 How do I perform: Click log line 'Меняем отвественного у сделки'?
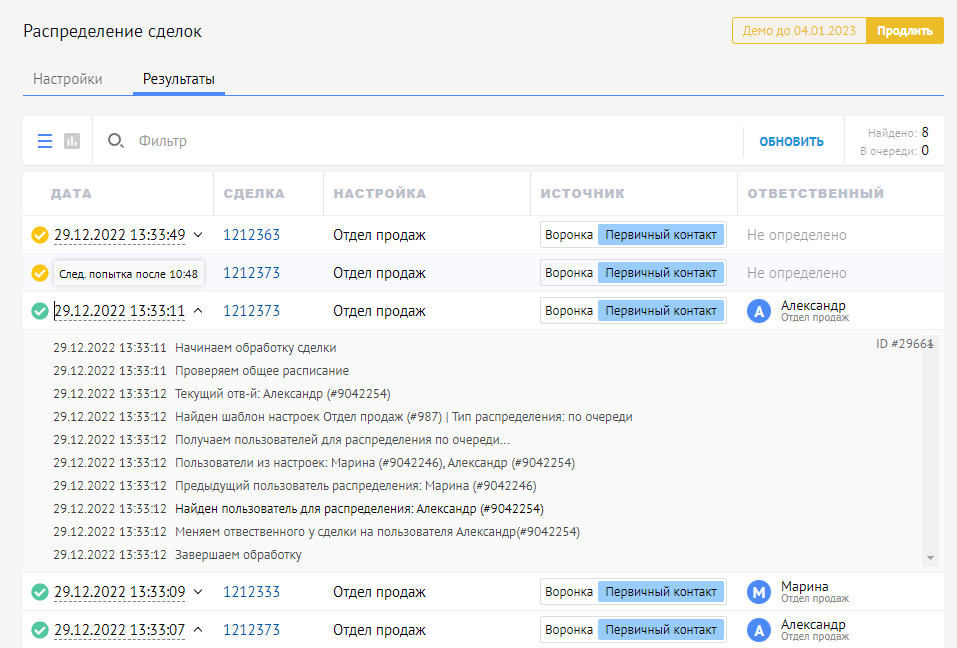point(377,532)
